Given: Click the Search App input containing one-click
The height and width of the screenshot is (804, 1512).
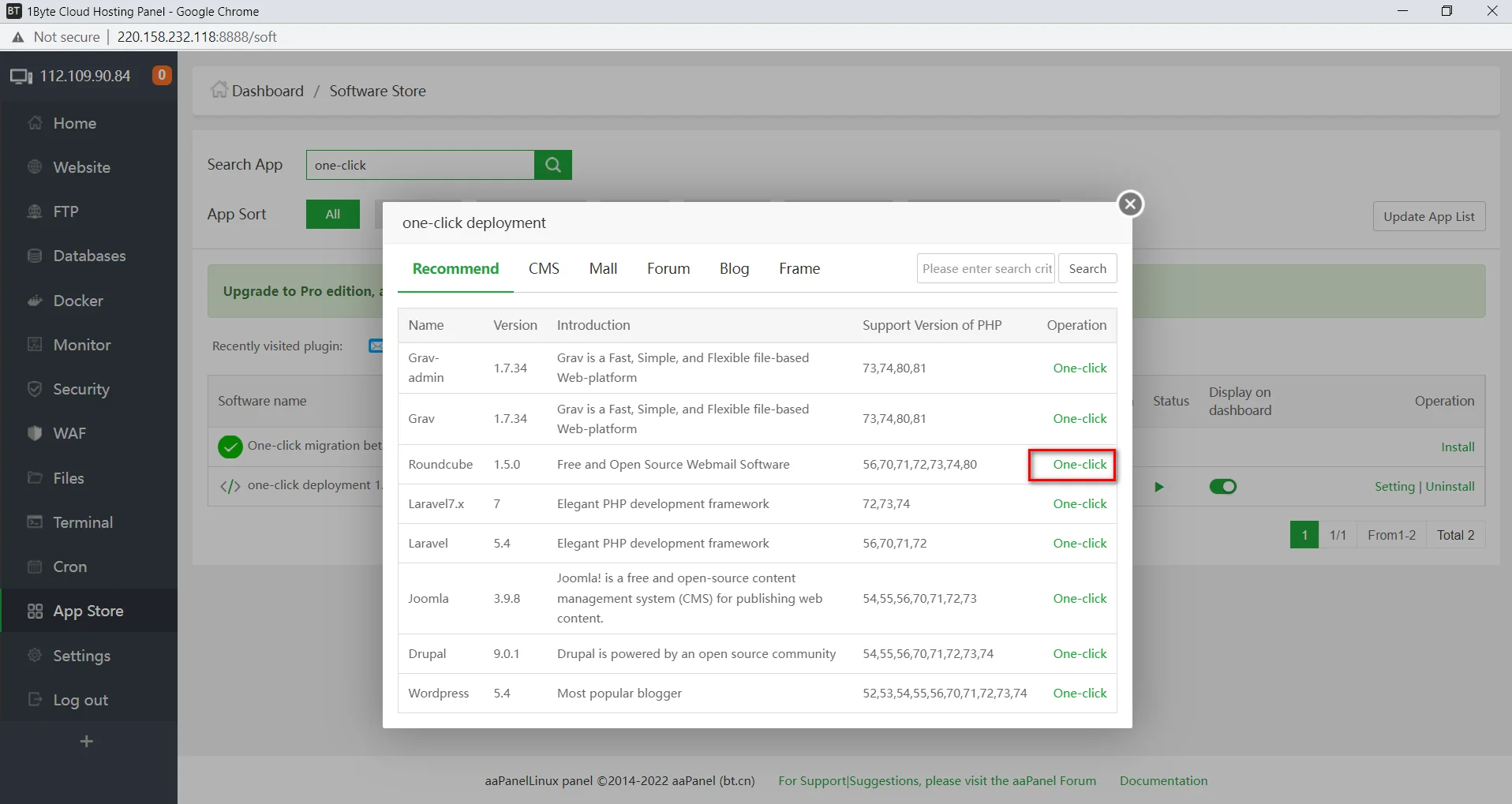Looking at the screenshot, I should (421, 165).
